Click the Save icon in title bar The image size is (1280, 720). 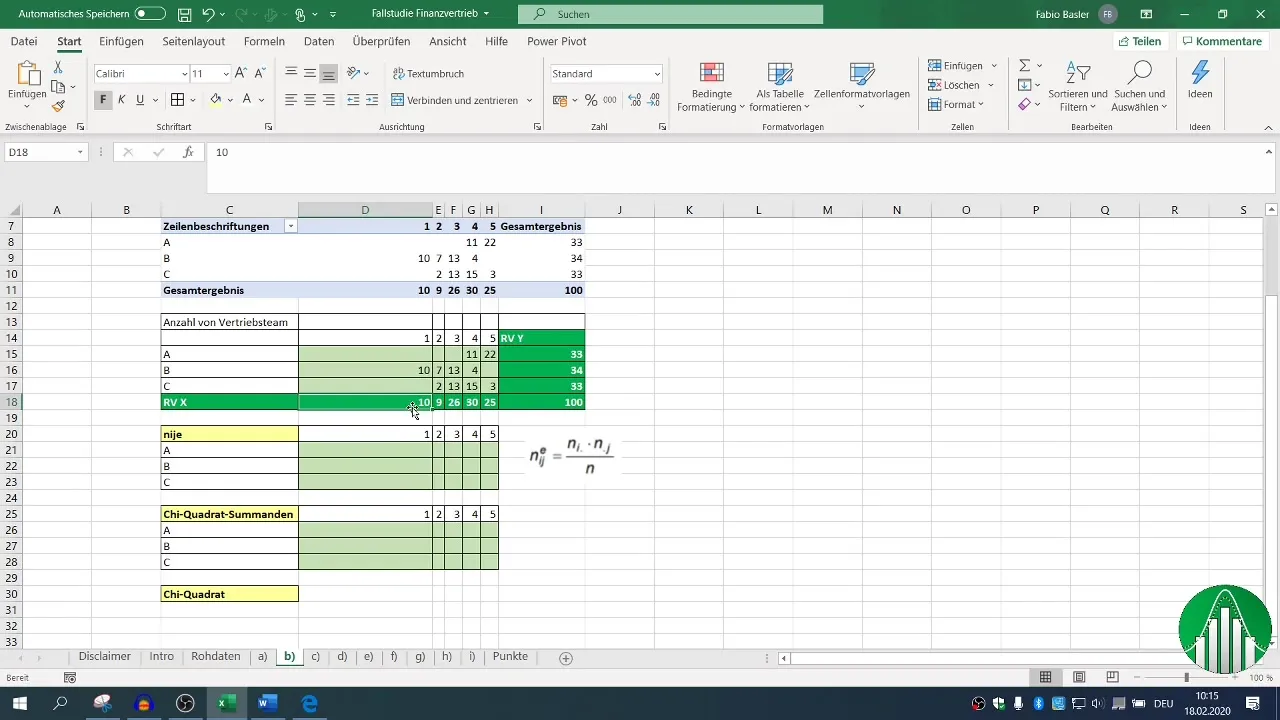click(x=184, y=15)
